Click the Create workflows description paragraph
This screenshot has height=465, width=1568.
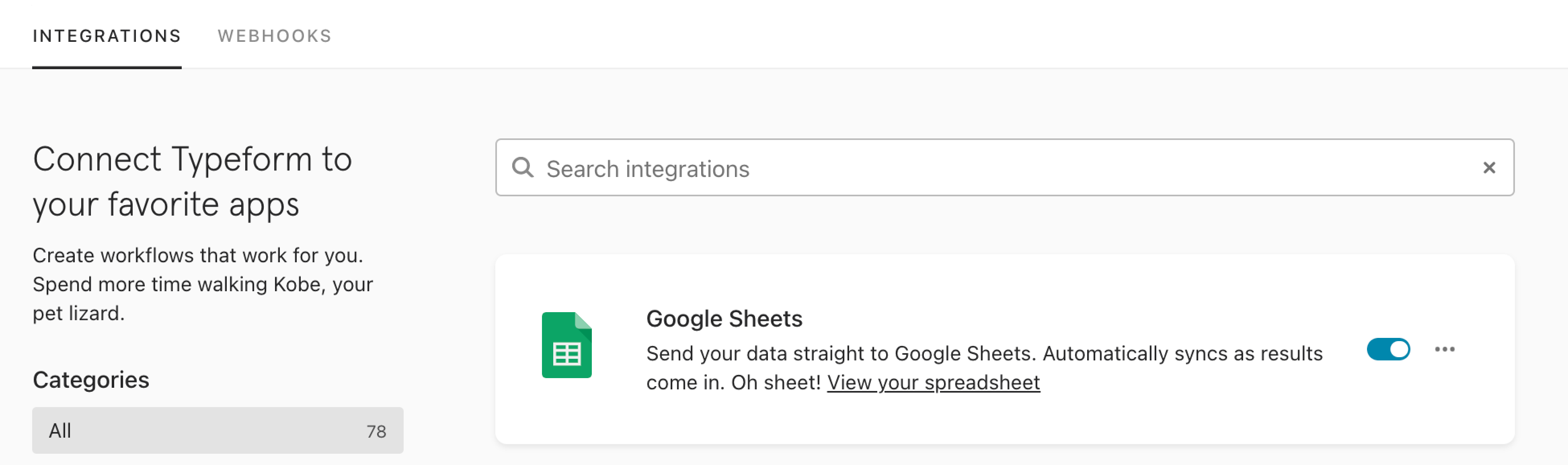(203, 284)
